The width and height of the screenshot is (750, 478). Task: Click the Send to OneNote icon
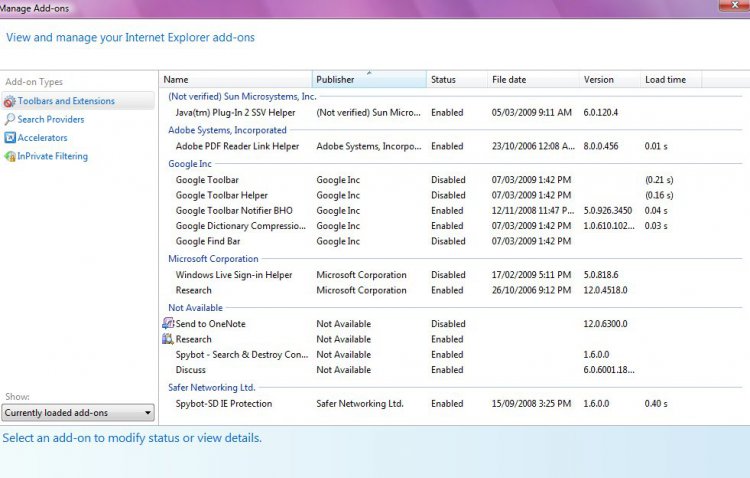168,323
